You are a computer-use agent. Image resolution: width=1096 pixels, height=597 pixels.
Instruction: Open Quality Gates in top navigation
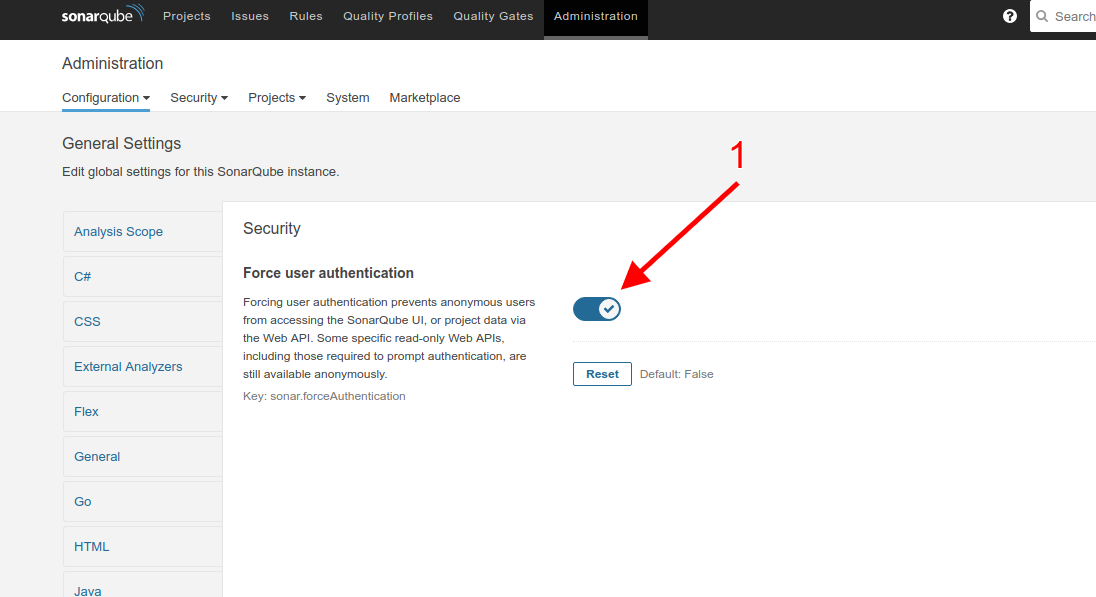pyautogui.click(x=493, y=16)
